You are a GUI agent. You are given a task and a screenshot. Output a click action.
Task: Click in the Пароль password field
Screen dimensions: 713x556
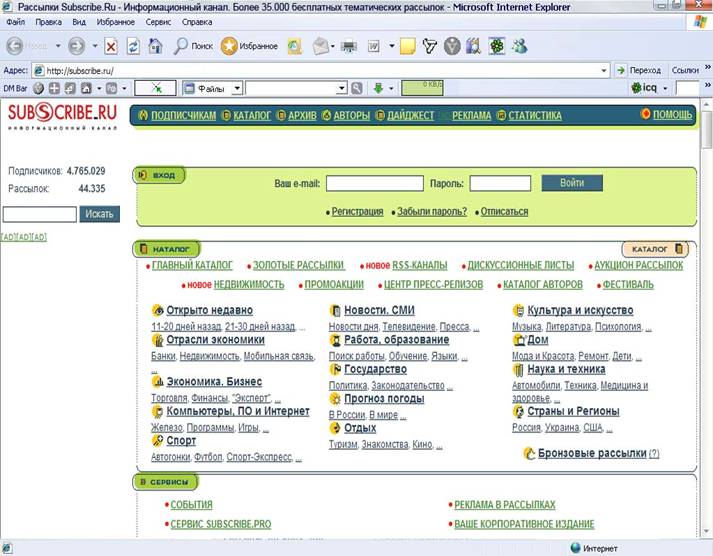click(500, 184)
